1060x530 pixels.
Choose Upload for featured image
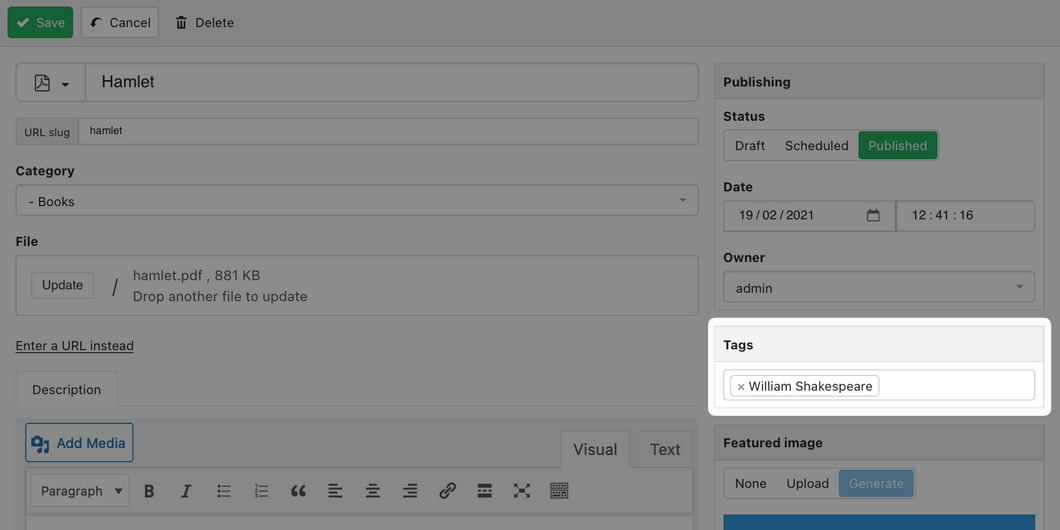pos(807,483)
